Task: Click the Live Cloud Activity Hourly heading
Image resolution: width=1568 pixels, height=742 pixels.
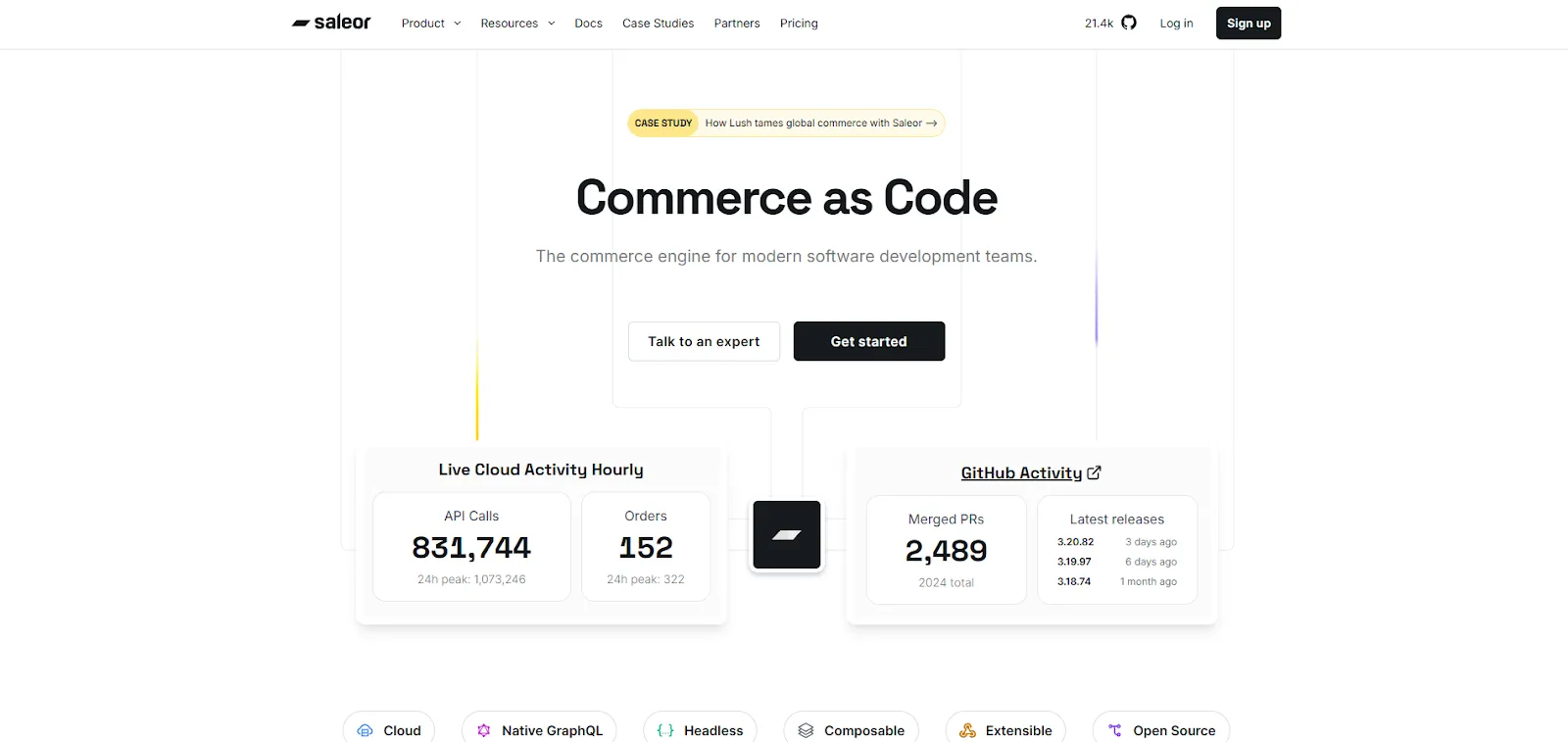Action: (541, 470)
